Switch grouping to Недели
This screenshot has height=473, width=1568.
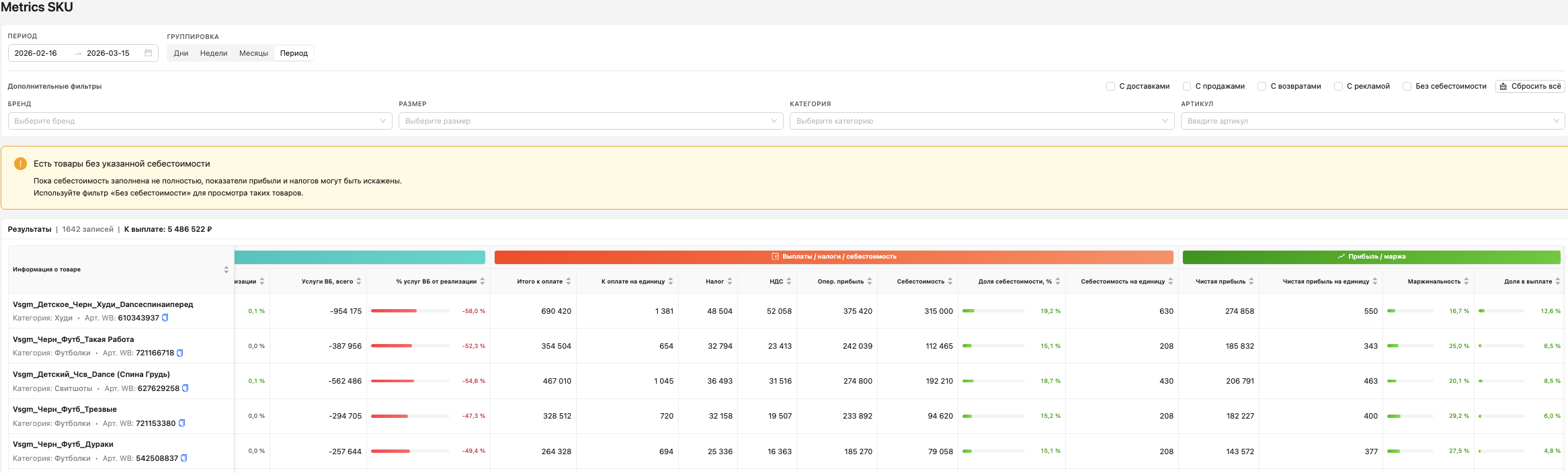click(x=214, y=53)
